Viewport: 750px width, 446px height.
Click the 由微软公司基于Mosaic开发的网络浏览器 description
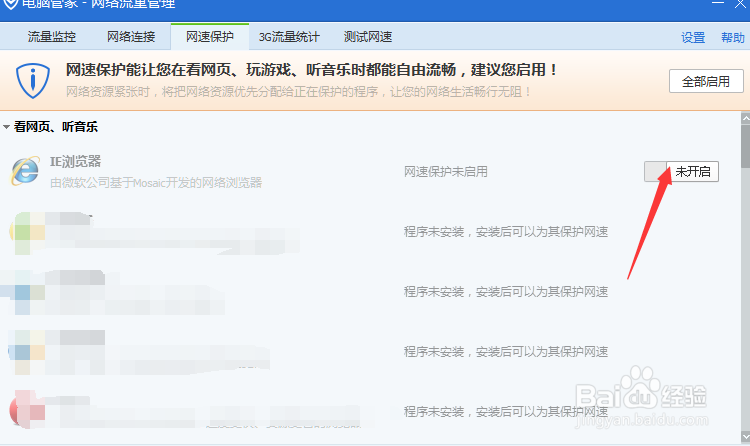156,183
